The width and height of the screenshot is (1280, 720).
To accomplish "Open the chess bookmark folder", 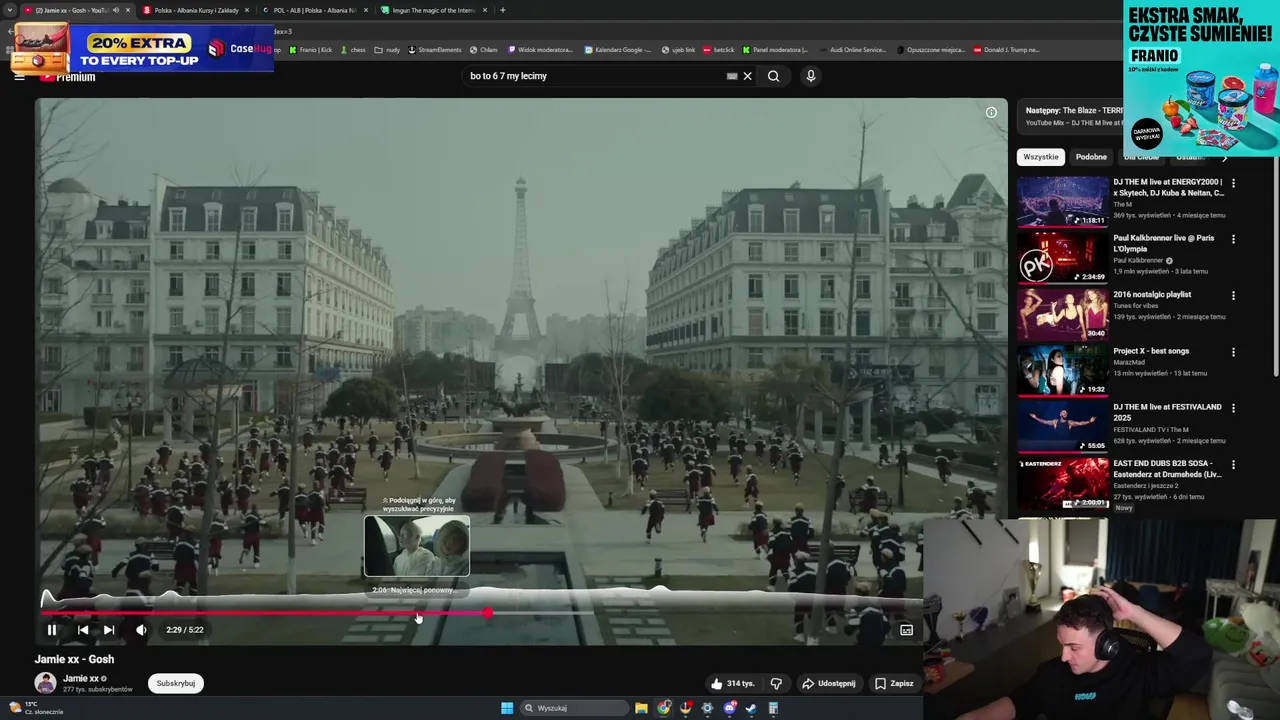I will coord(354,49).
